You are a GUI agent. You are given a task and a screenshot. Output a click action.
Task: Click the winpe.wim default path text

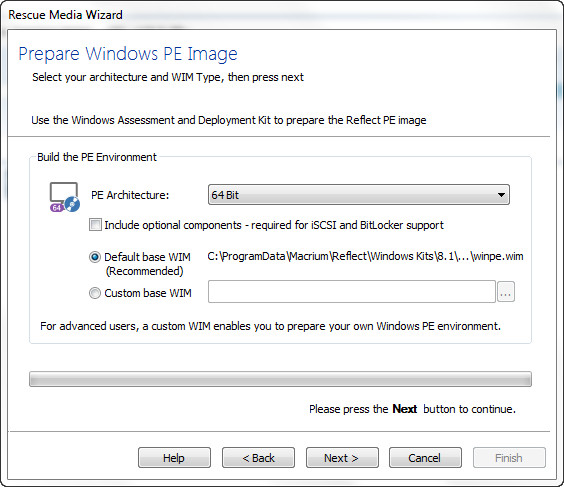pyautogui.click(x=365, y=256)
